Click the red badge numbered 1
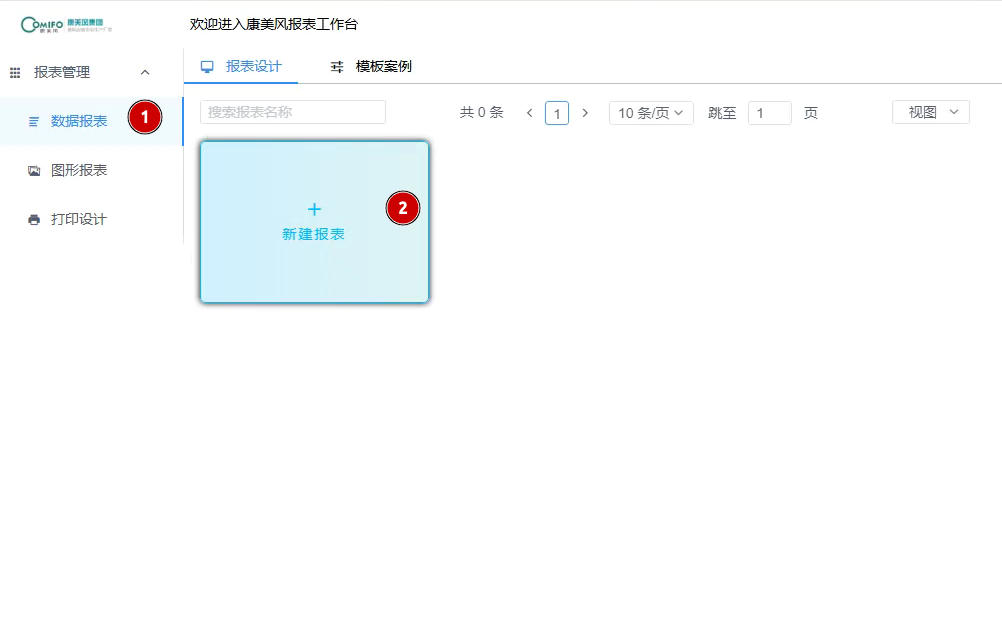The width and height of the screenshot is (1002, 625). [x=145, y=117]
